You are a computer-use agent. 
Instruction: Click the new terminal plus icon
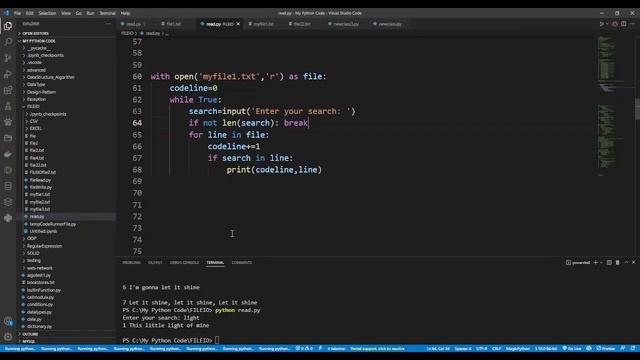tap(596, 262)
